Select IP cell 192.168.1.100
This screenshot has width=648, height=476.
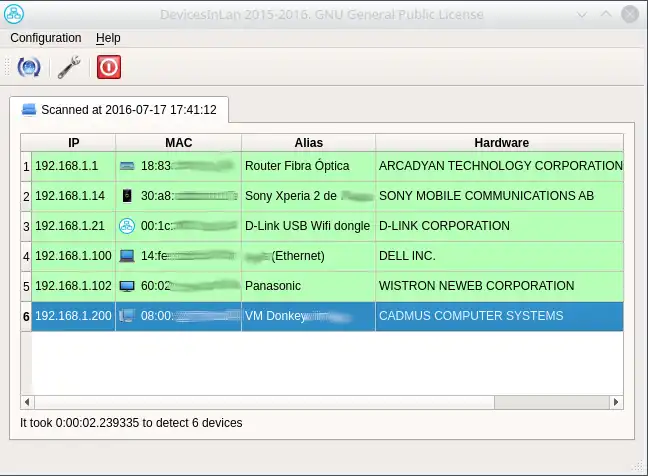click(74, 256)
